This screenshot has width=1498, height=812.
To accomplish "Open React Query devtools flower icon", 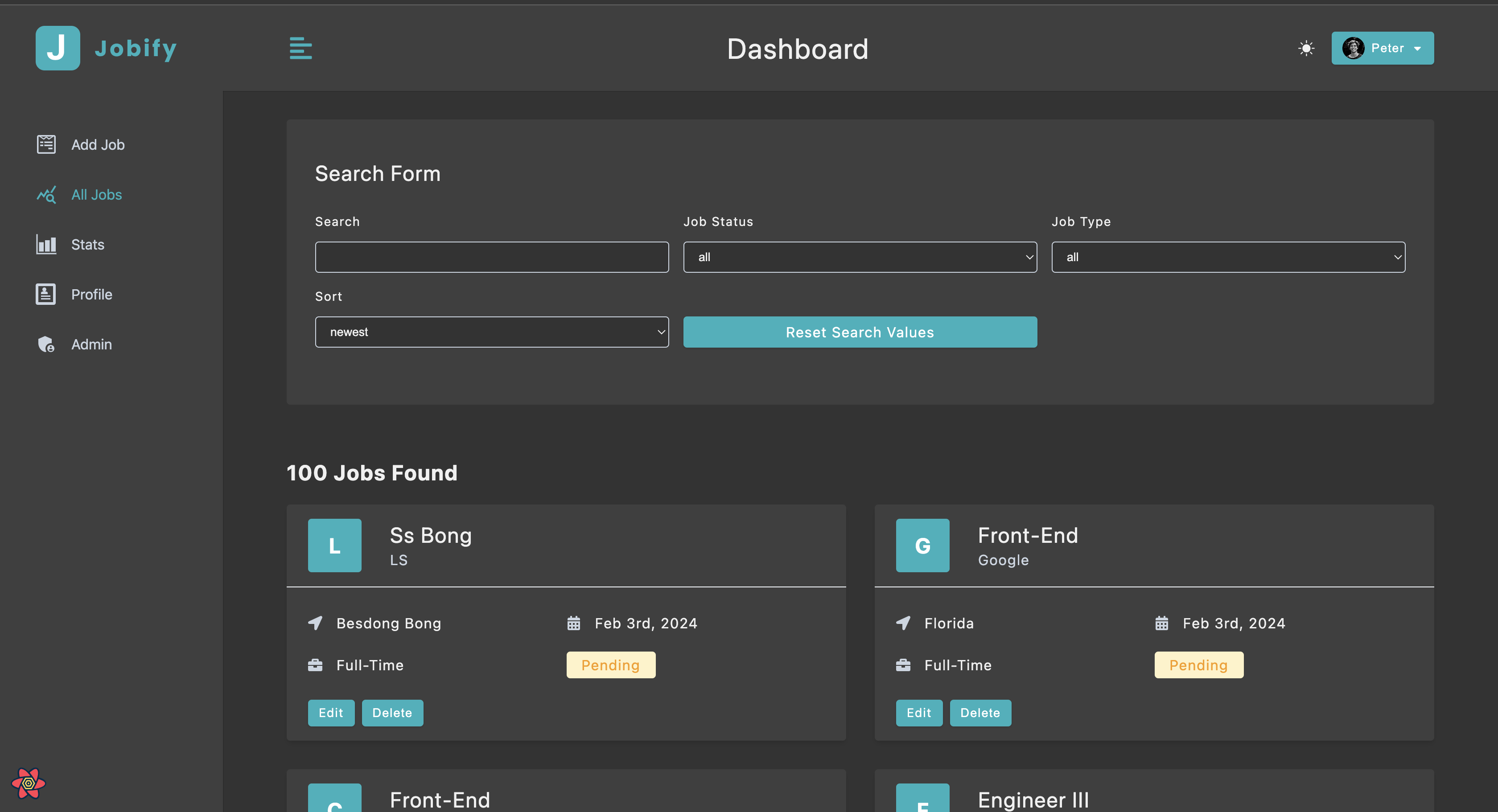I will pos(28,783).
